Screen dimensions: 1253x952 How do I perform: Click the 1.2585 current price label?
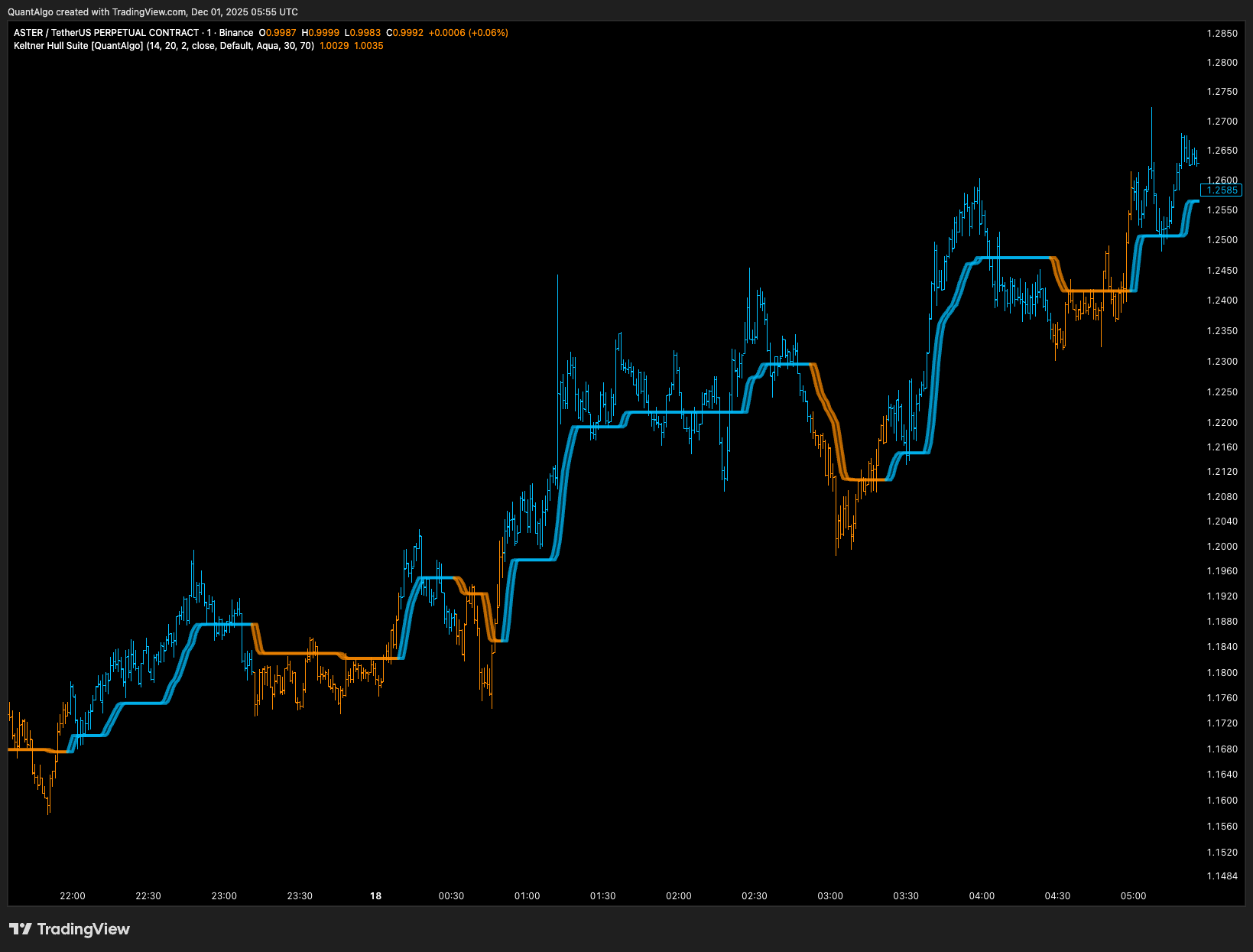pos(1222,190)
